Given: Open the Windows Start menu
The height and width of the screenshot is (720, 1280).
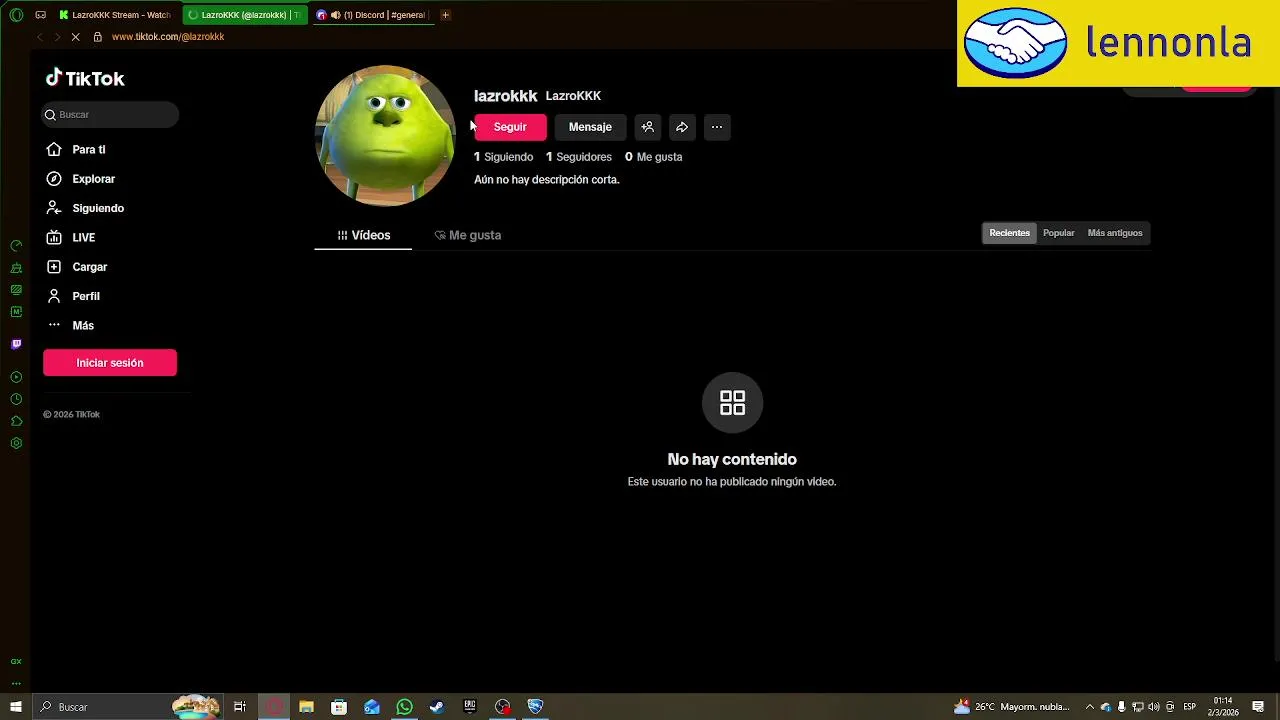Looking at the screenshot, I should click(16, 707).
